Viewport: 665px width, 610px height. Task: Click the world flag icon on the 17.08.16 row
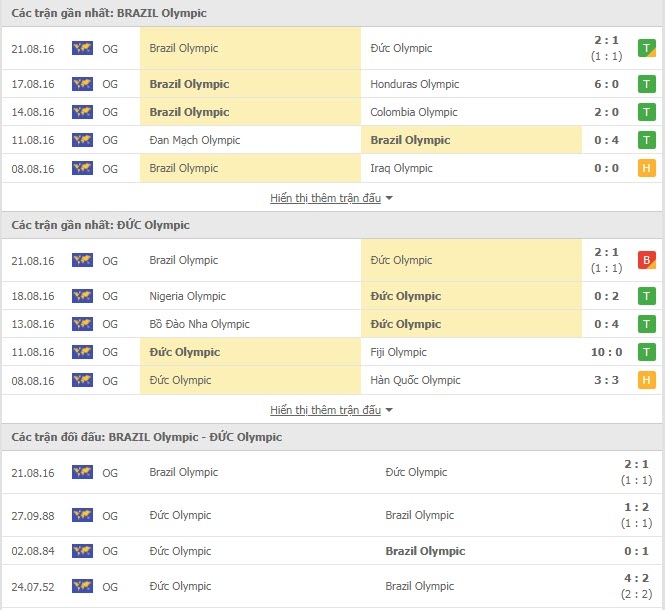[82, 84]
